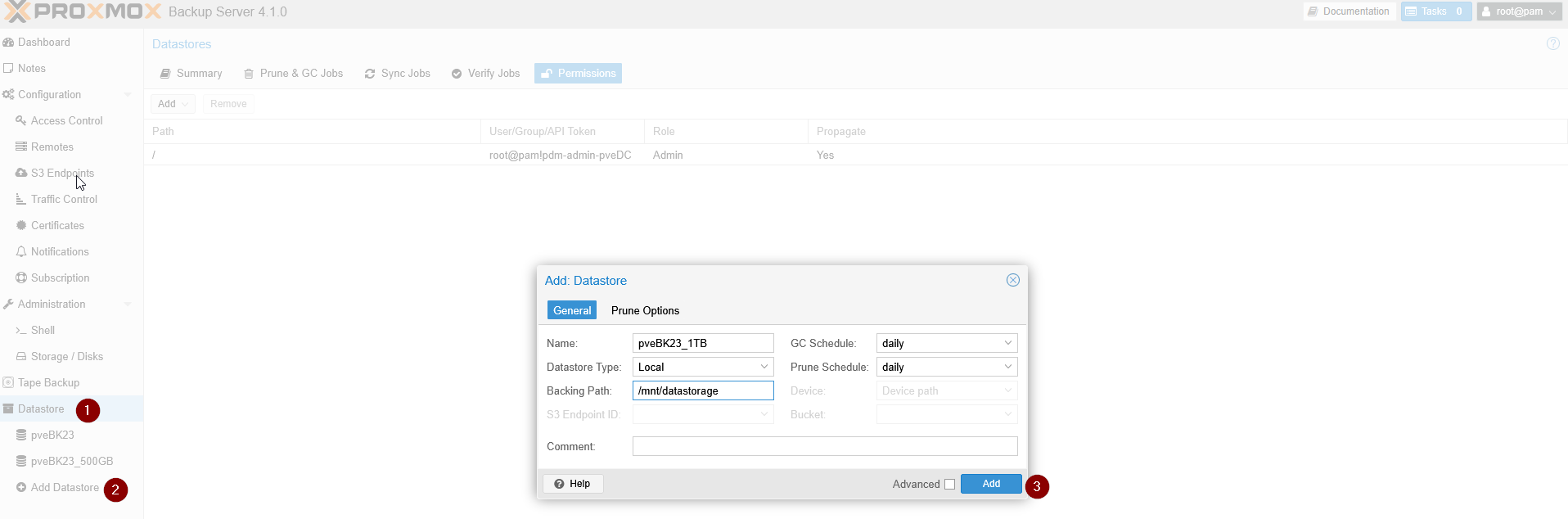Click the Help button in dialog

click(573, 484)
